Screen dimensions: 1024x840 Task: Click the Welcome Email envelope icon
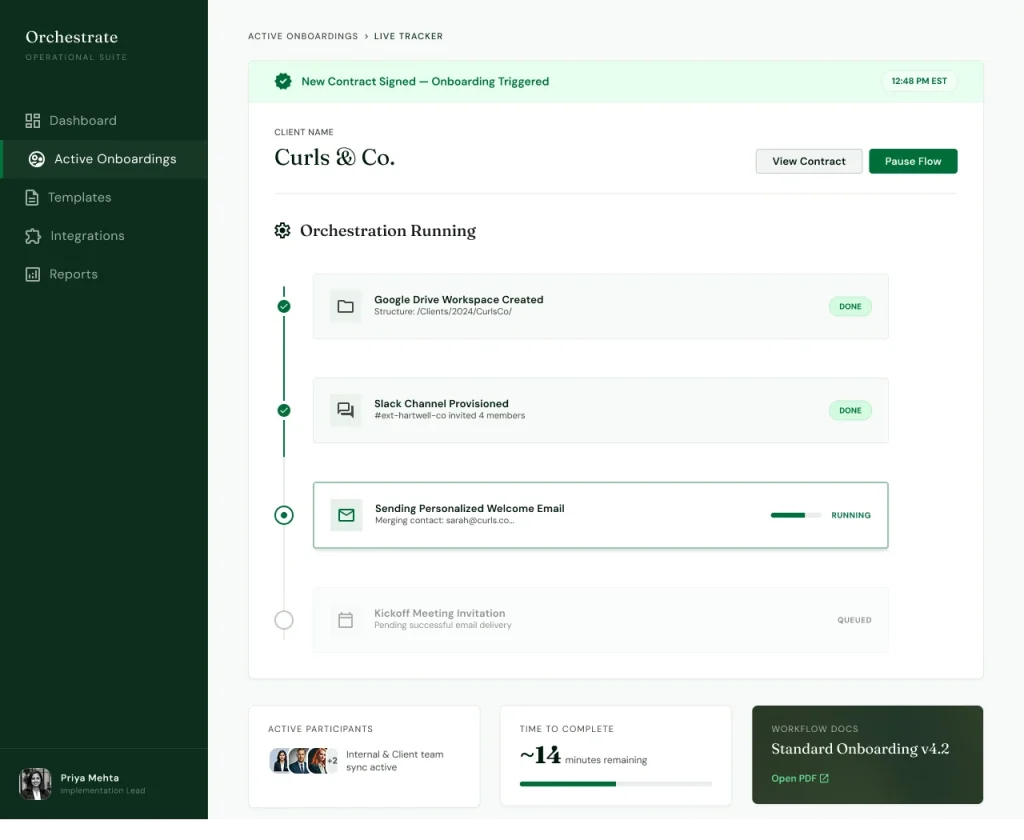(x=346, y=515)
